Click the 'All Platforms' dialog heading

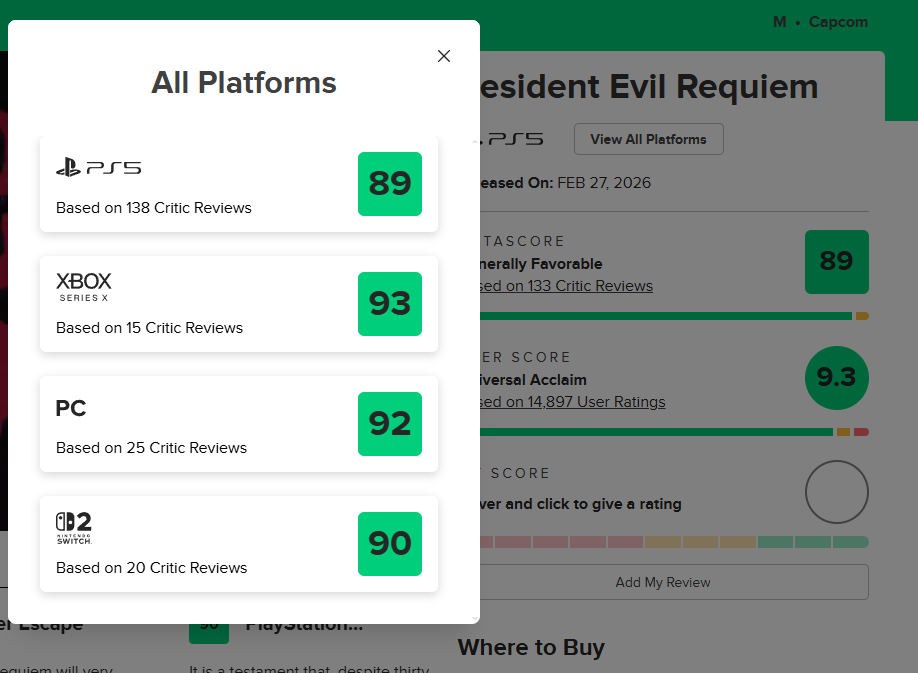click(244, 83)
